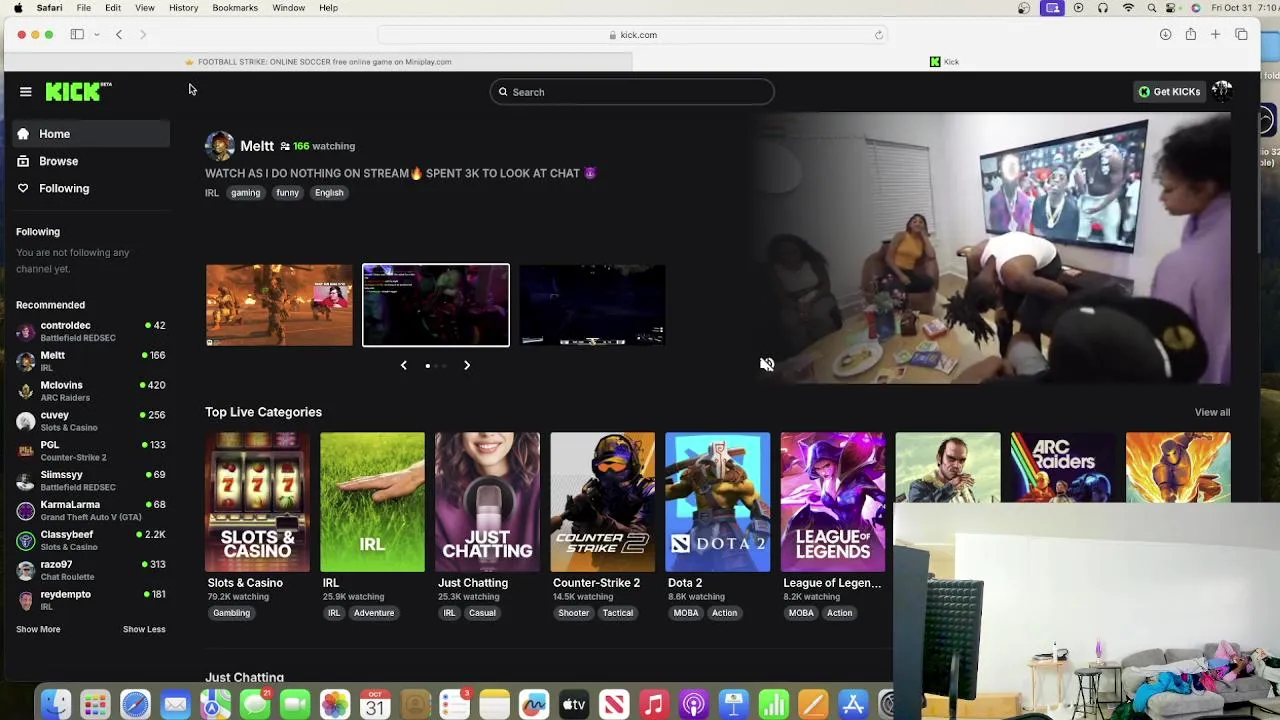This screenshot has width=1280, height=720.
Task: Open the Dota 2 category card
Action: [717, 502]
